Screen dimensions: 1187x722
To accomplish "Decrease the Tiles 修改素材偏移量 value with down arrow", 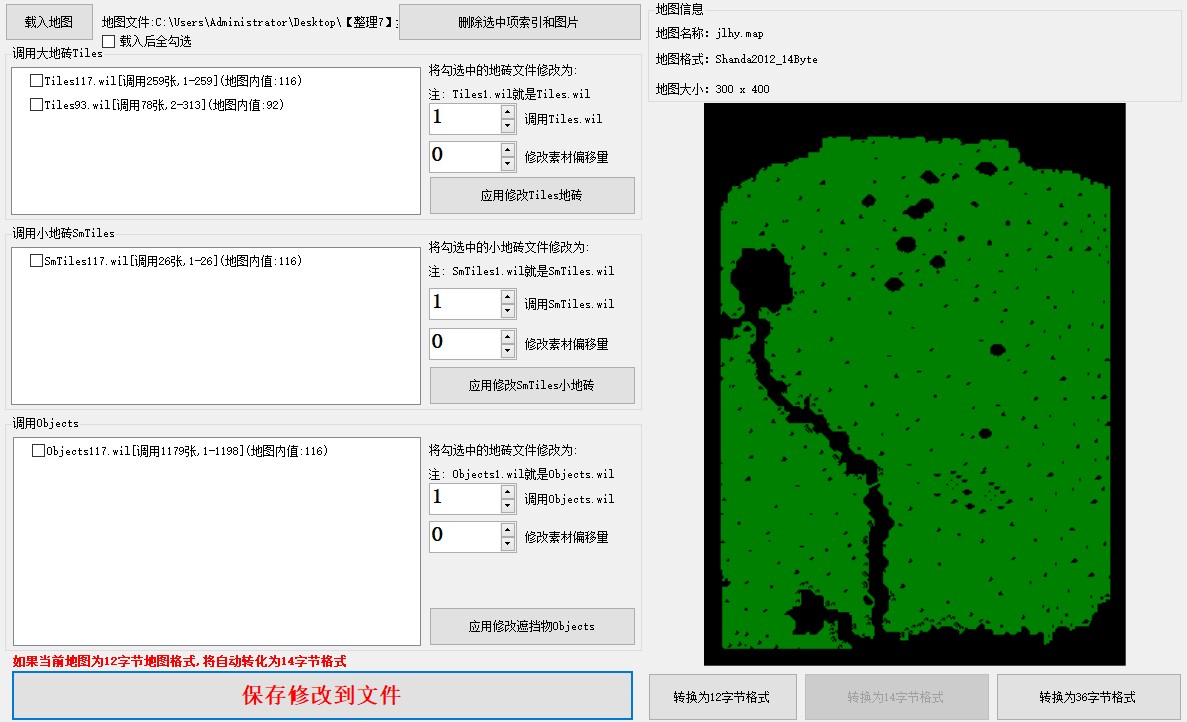I will (x=508, y=164).
